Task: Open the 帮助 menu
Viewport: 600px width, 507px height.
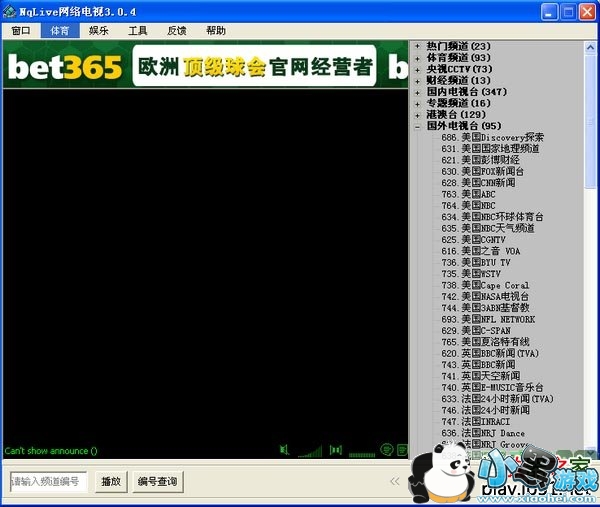Action: click(216, 31)
